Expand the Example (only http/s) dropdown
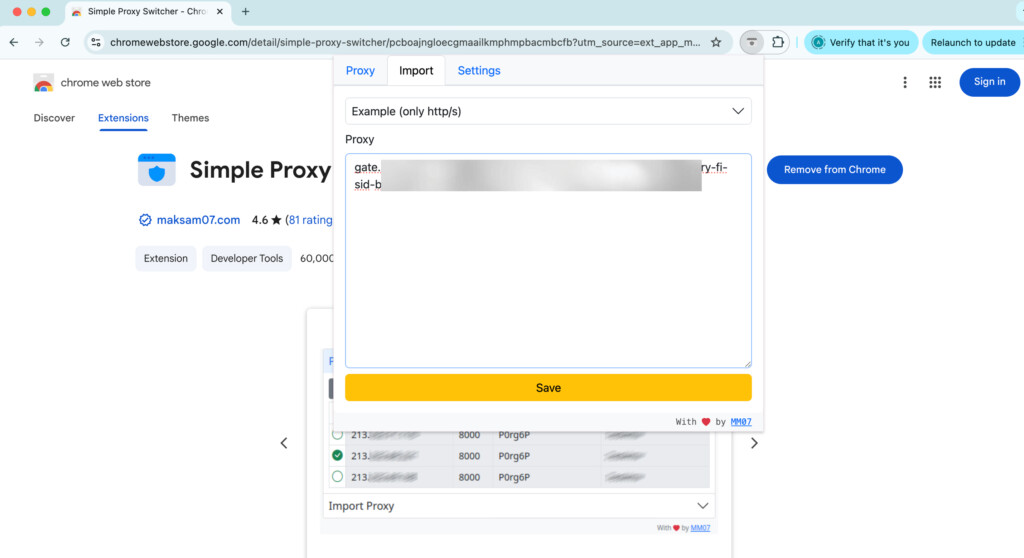The image size is (1024, 558). [548, 111]
